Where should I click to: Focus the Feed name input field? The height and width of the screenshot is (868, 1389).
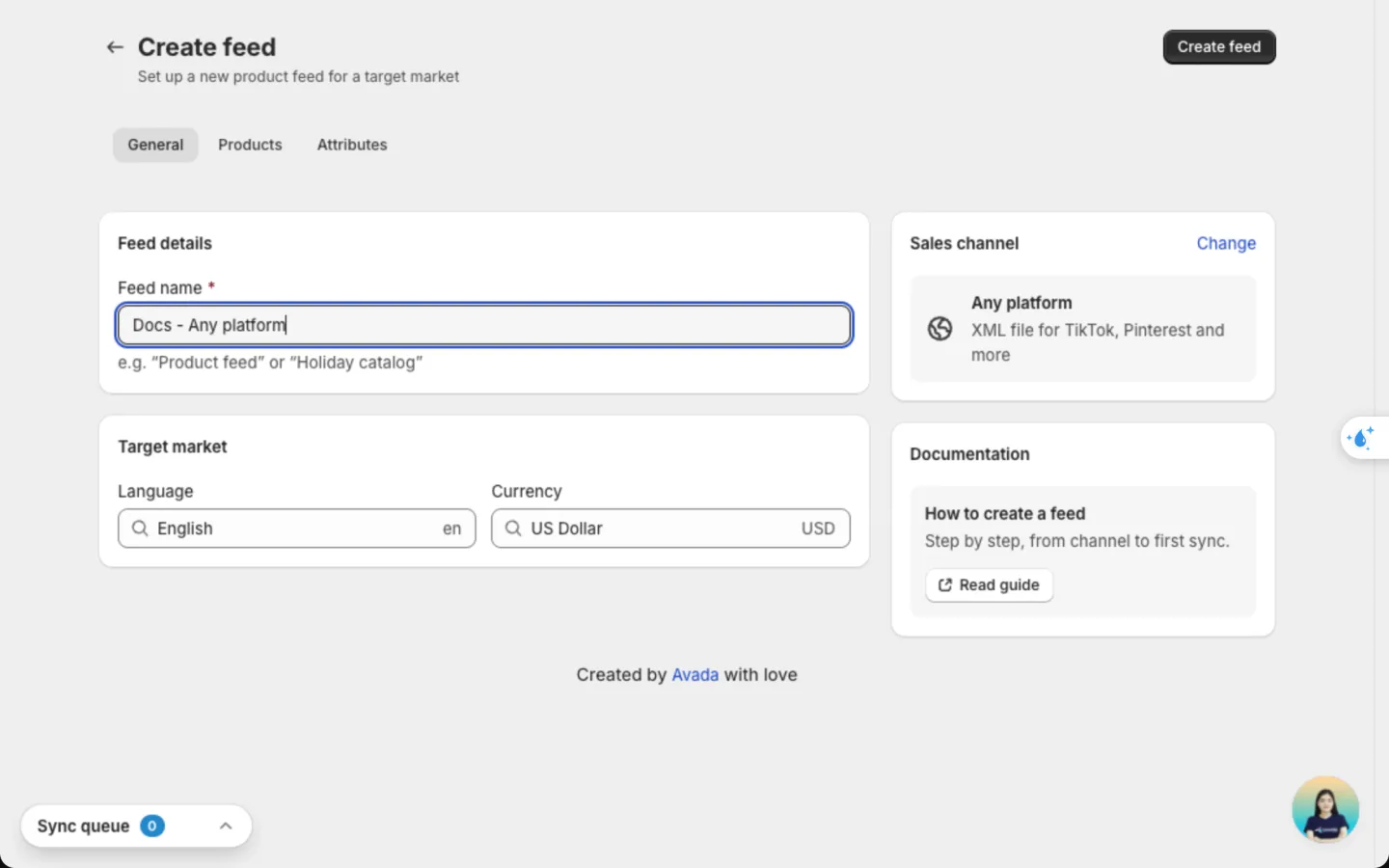[484, 325]
